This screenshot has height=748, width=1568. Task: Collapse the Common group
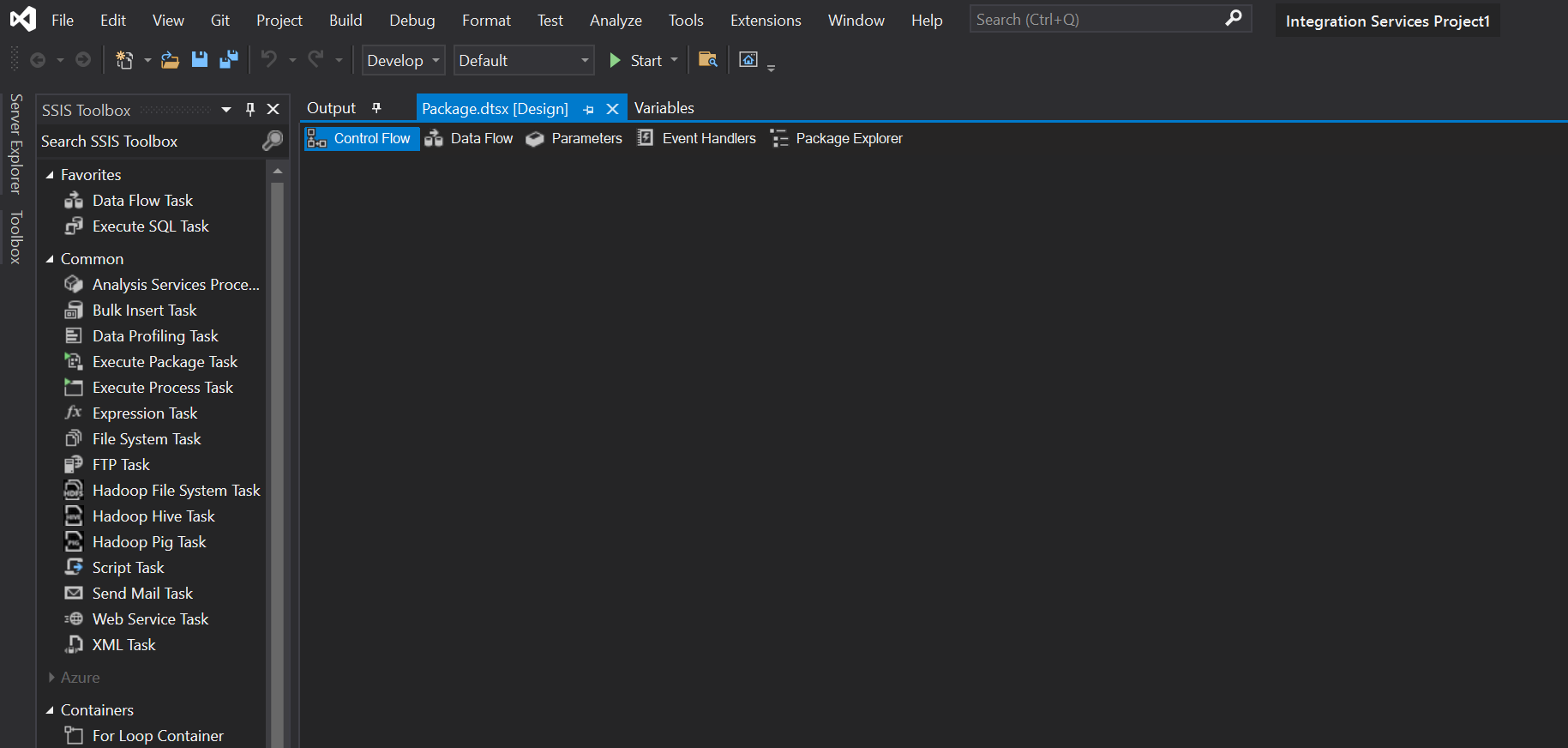(x=50, y=259)
